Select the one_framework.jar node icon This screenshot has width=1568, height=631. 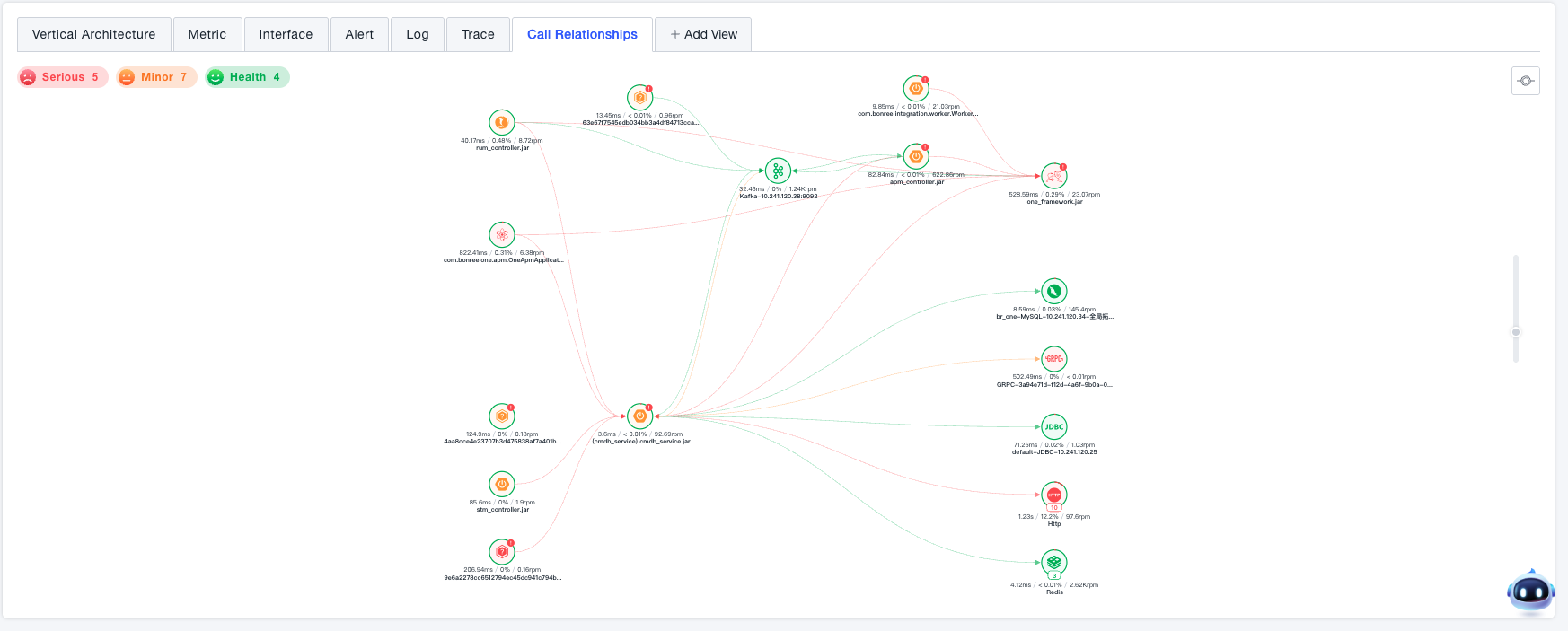(1054, 176)
